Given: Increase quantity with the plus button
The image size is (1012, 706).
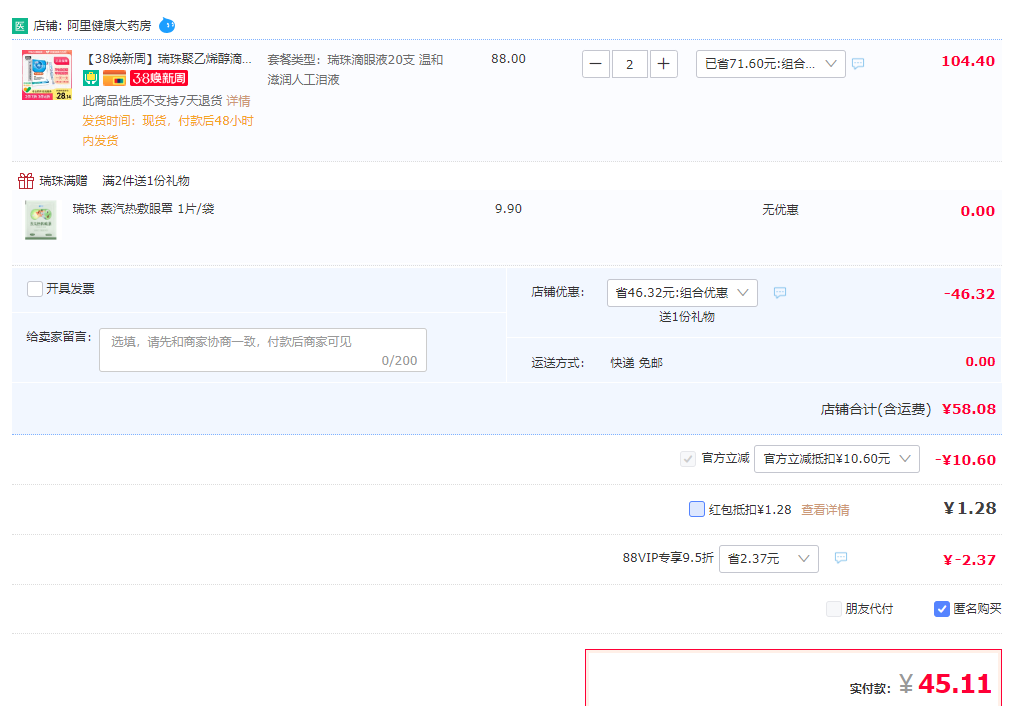Looking at the screenshot, I should tap(663, 64).
